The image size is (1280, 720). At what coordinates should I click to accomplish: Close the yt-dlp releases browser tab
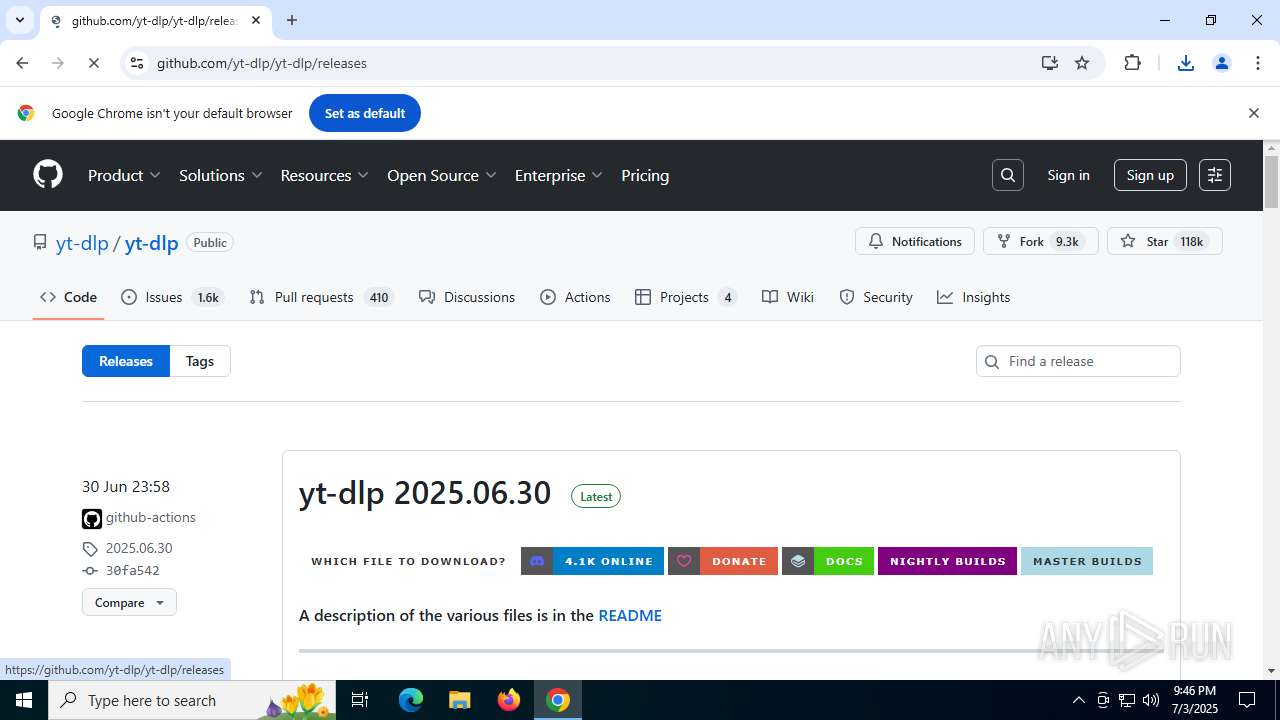coord(256,20)
